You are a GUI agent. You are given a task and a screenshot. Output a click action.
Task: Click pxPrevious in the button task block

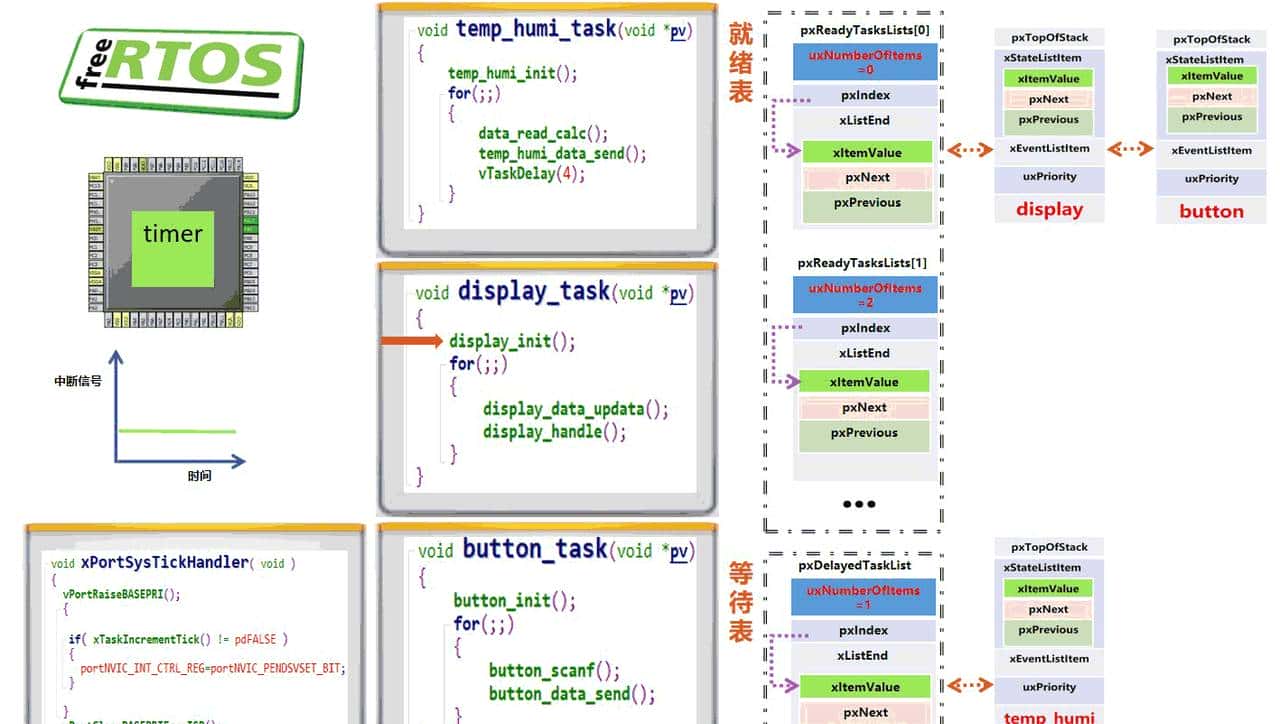[x=1212, y=118]
